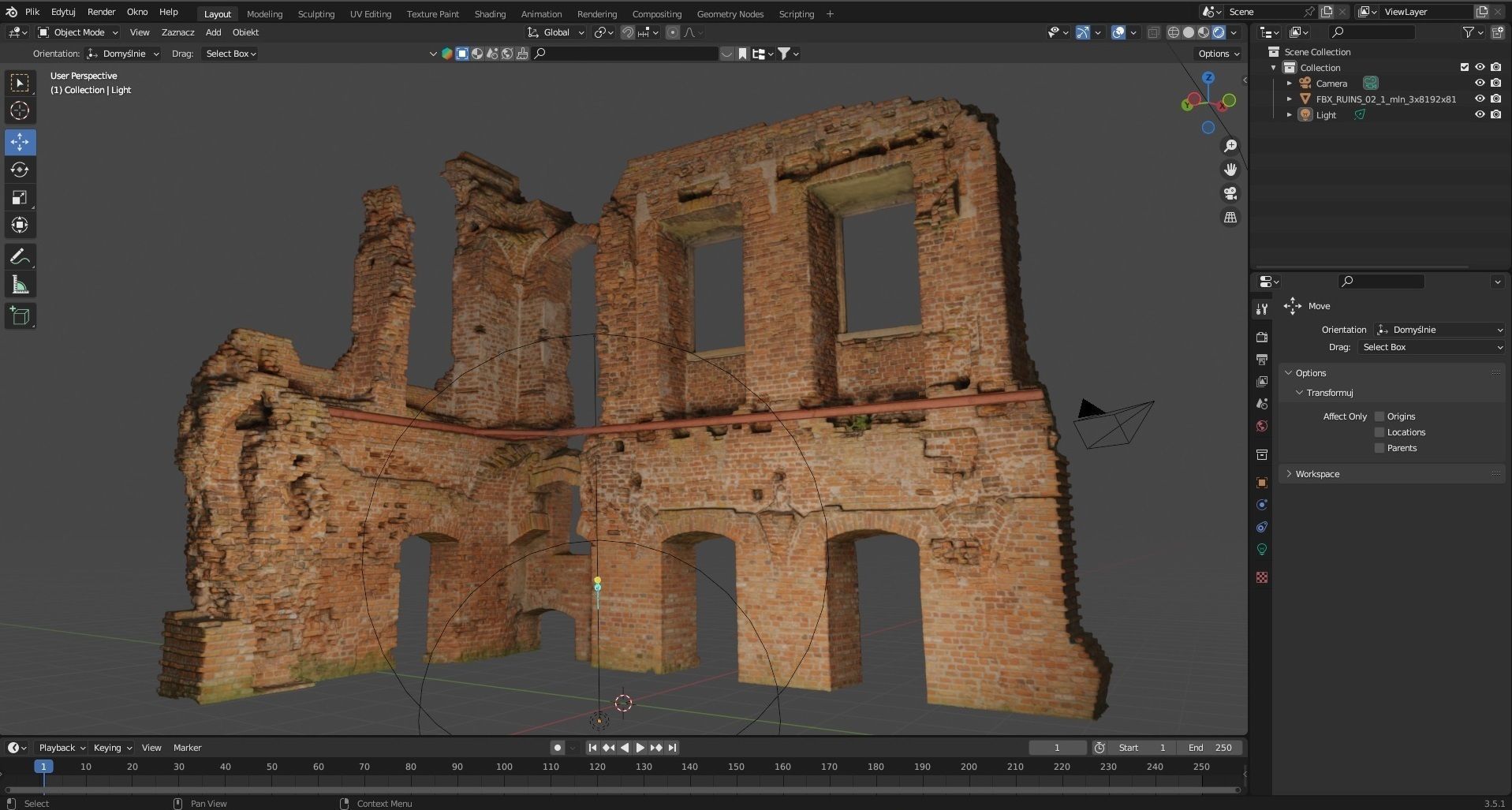Toggle the camera view icon
The height and width of the screenshot is (810, 1512).
click(x=1230, y=193)
